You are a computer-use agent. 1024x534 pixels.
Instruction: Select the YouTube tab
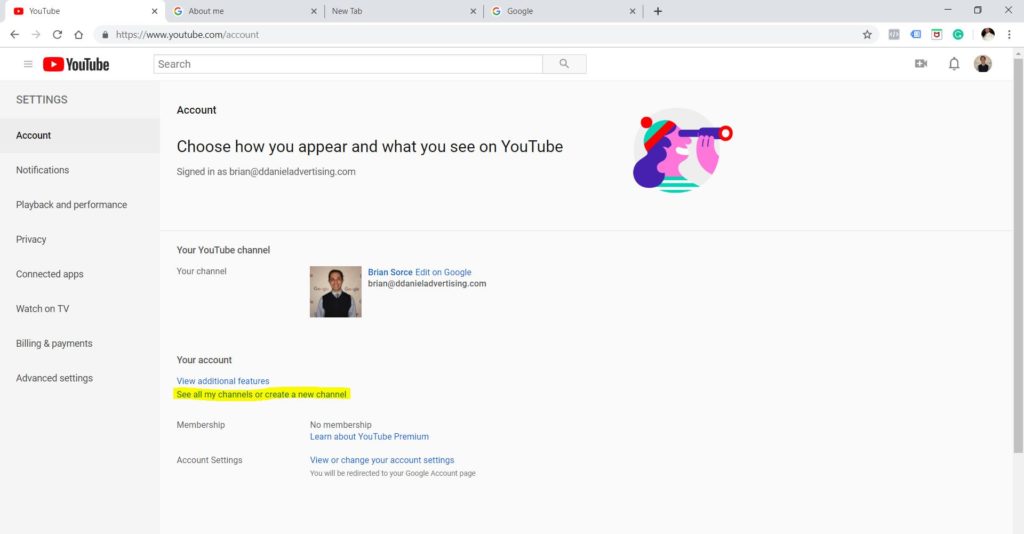(85, 11)
